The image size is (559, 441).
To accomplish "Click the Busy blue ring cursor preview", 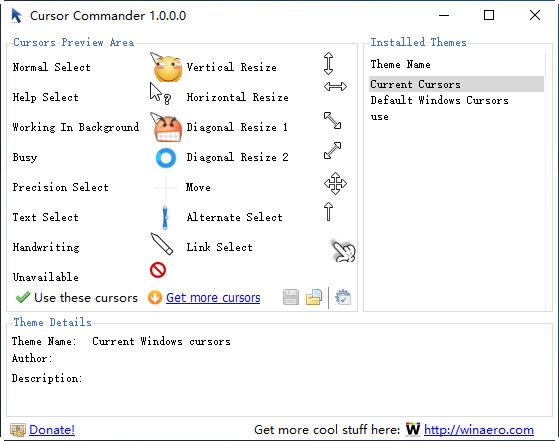I will click(166, 158).
